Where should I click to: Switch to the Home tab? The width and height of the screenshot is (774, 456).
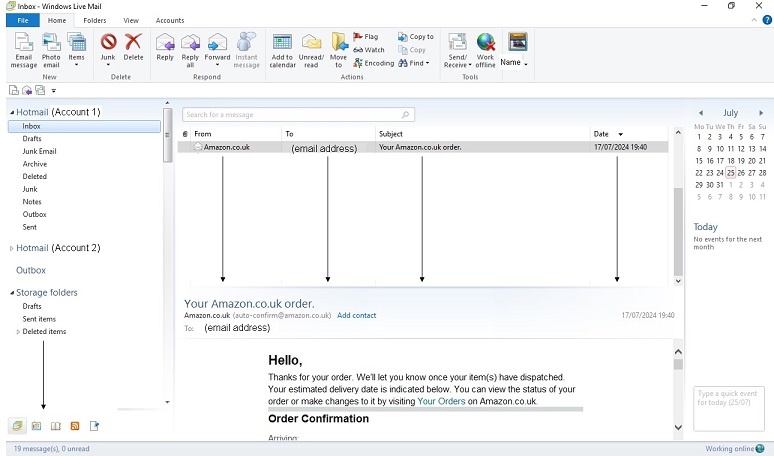pos(57,20)
